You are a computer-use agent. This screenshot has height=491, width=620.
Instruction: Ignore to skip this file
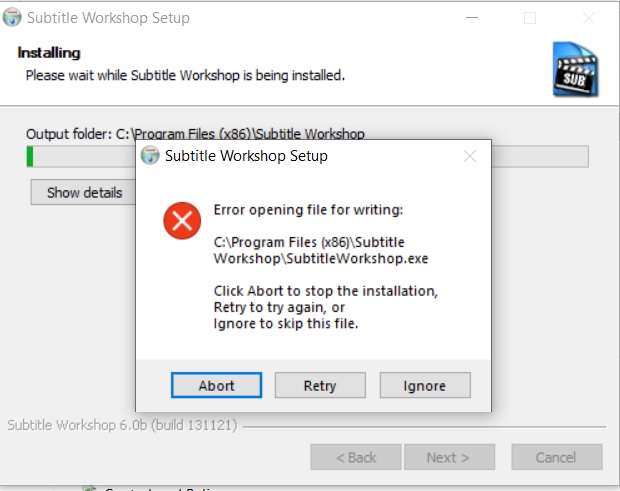coord(425,385)
